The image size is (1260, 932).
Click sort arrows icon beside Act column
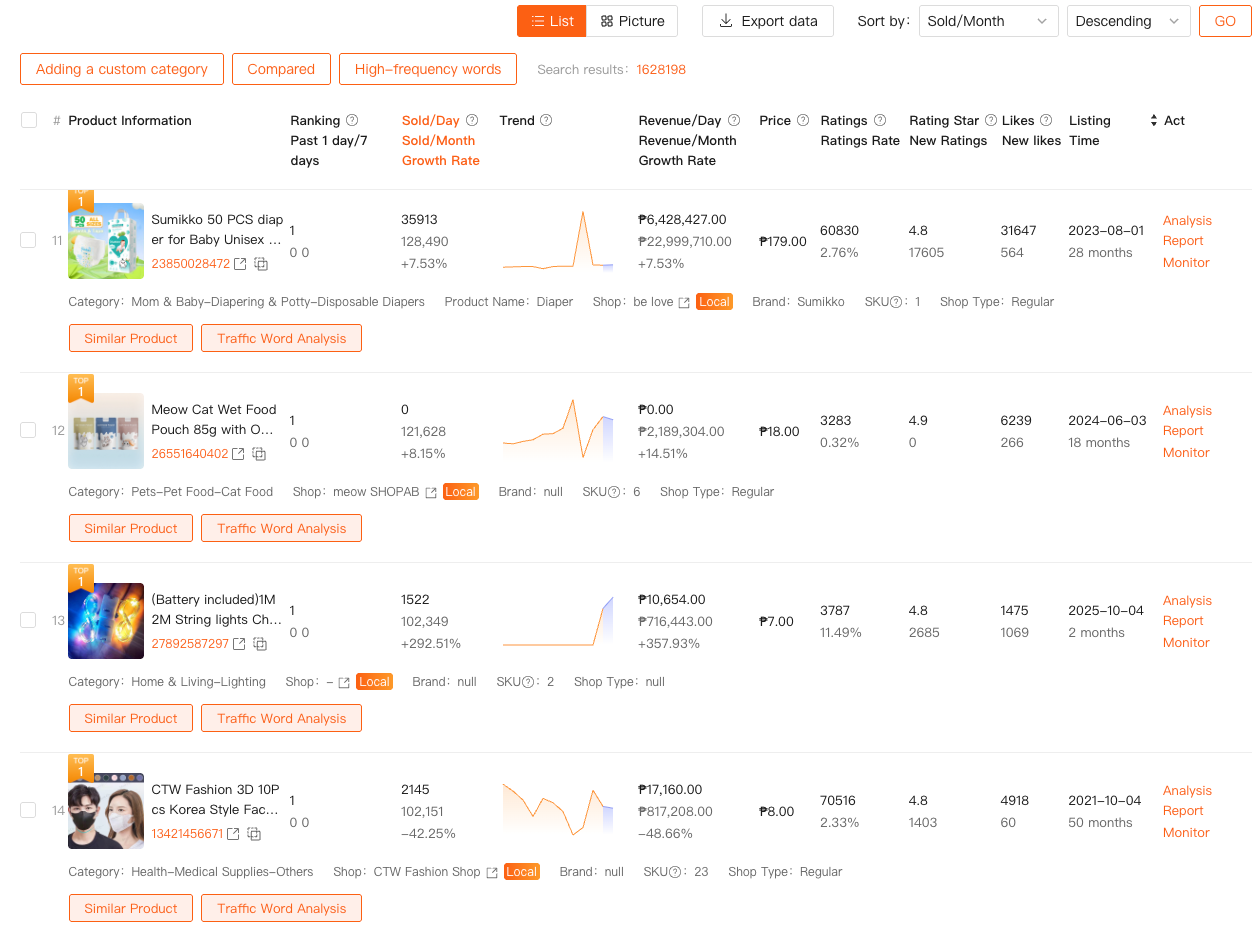[1153, 120]
